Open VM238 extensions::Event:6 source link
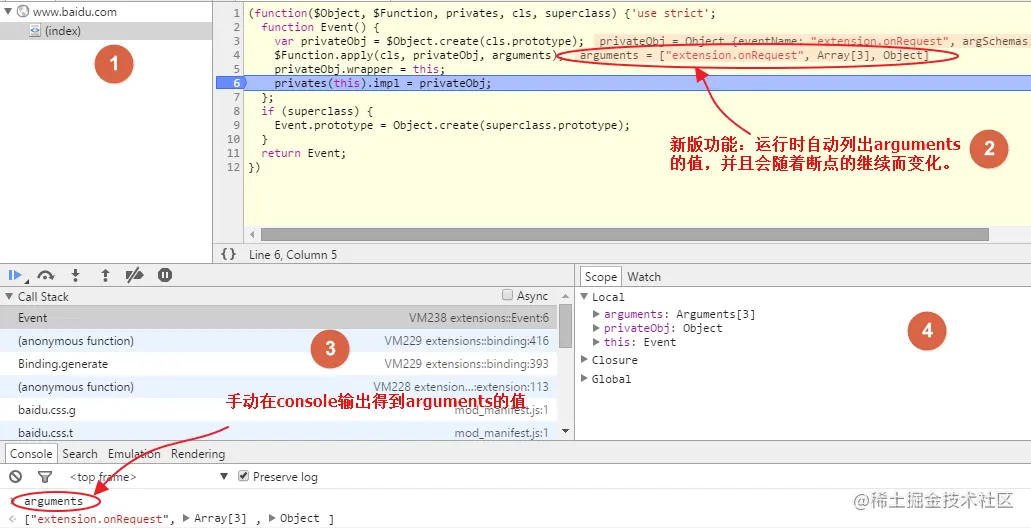Viewport: 1031px width, 528px height. coord(479,318)
